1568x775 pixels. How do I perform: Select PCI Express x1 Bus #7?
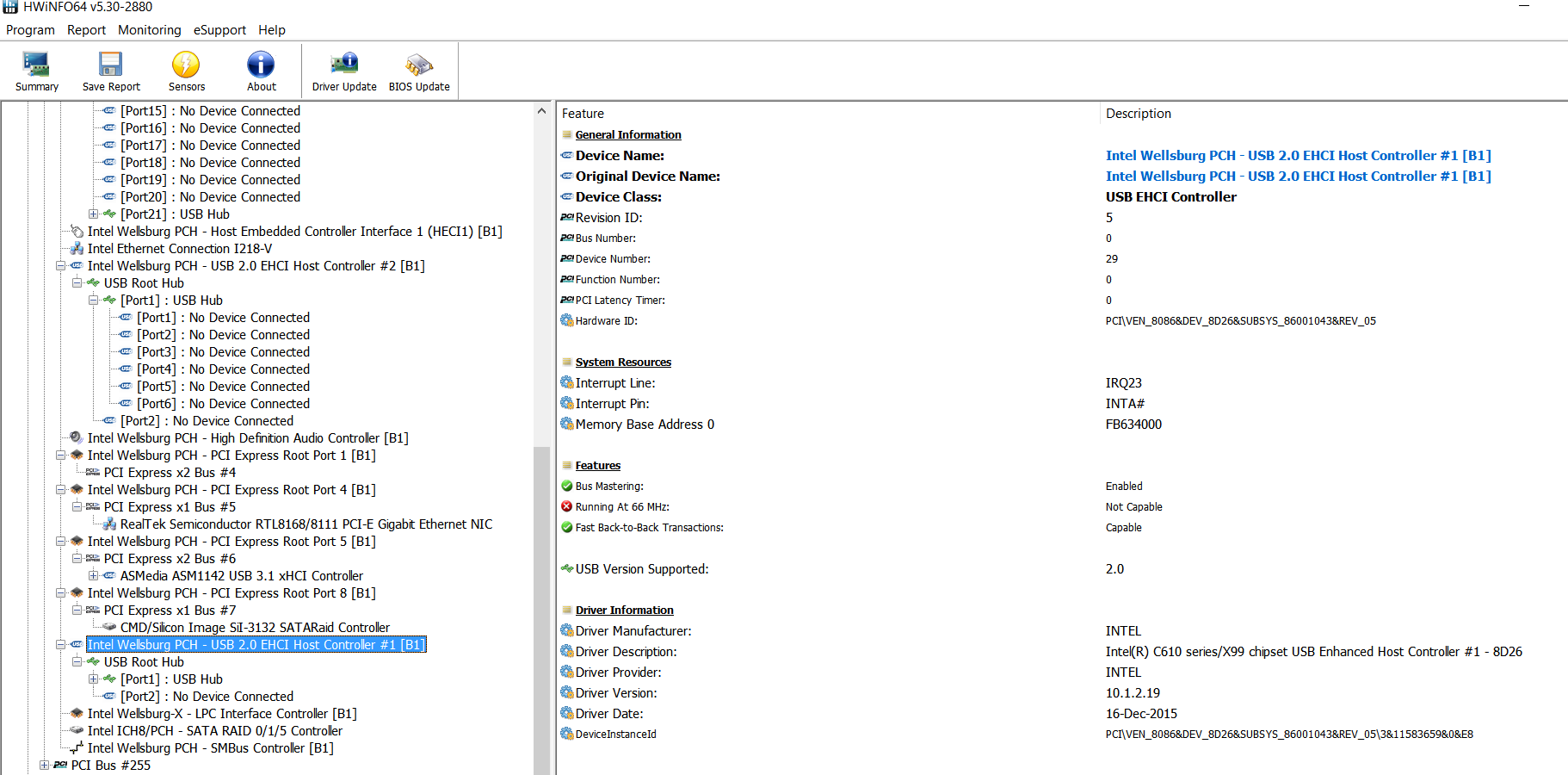[x=170, y=611]
